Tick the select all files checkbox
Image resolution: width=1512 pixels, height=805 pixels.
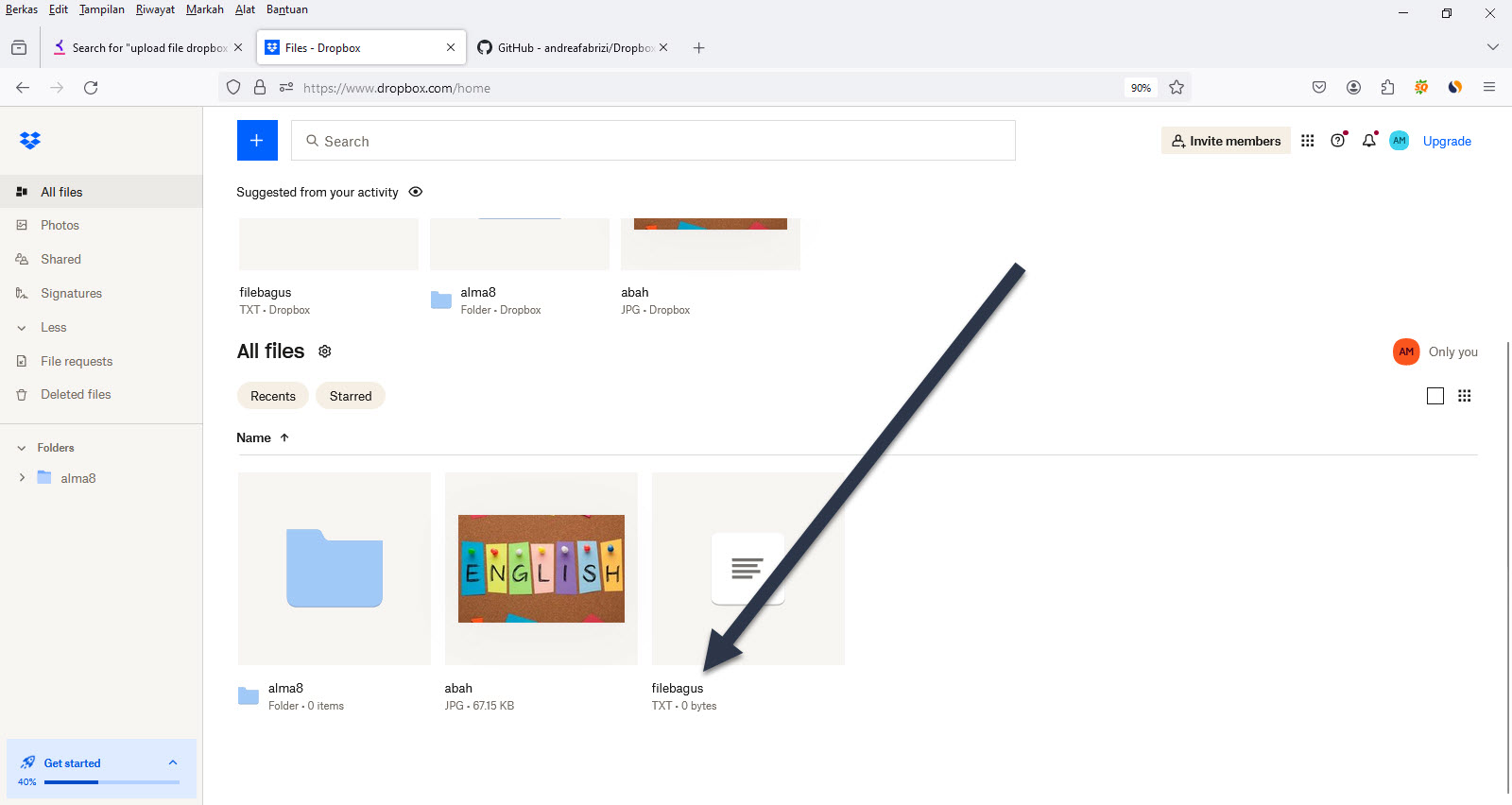pos(1435,396)
